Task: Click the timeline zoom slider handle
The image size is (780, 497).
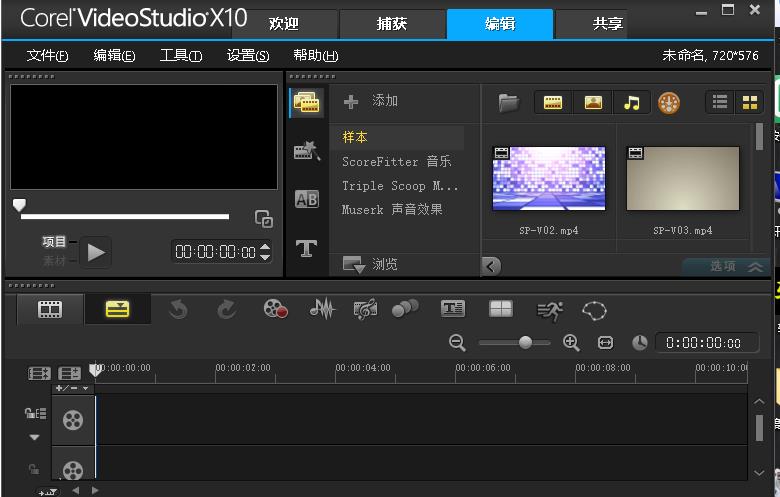Action: point(525,342)
